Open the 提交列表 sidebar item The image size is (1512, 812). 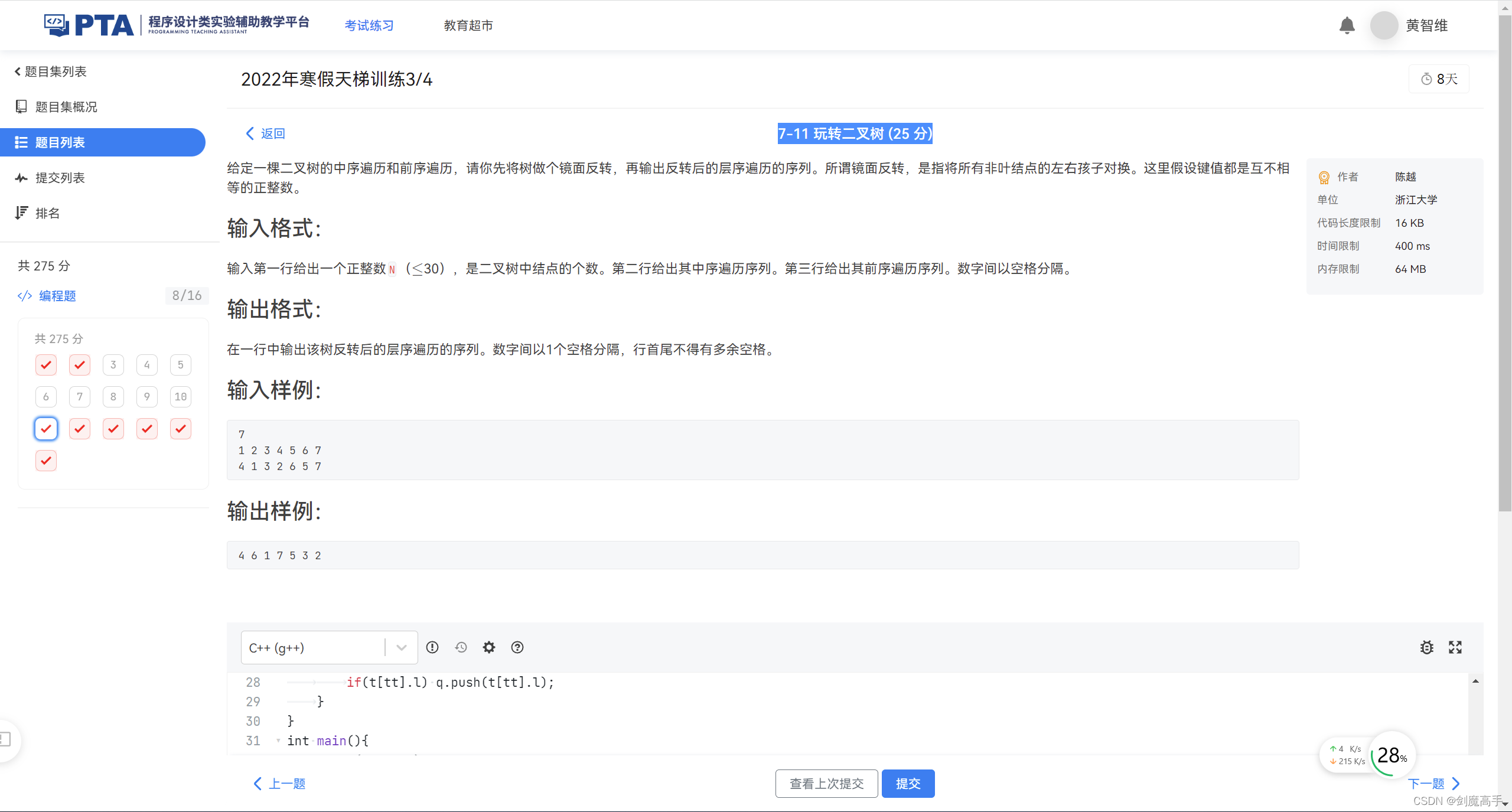pos(60,178)
